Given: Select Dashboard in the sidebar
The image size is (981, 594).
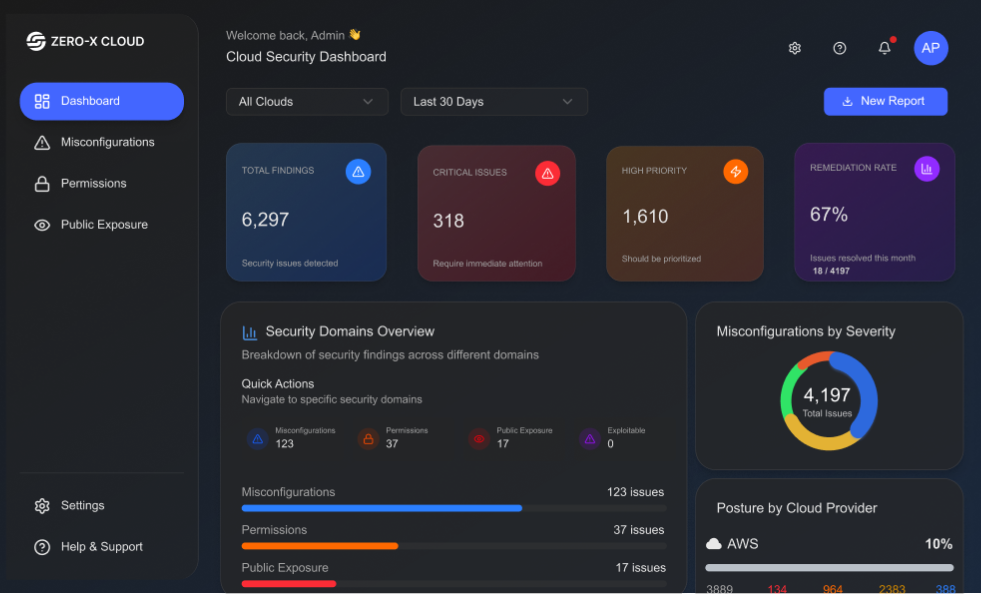Looking at the screenshot, I should 102,101.
